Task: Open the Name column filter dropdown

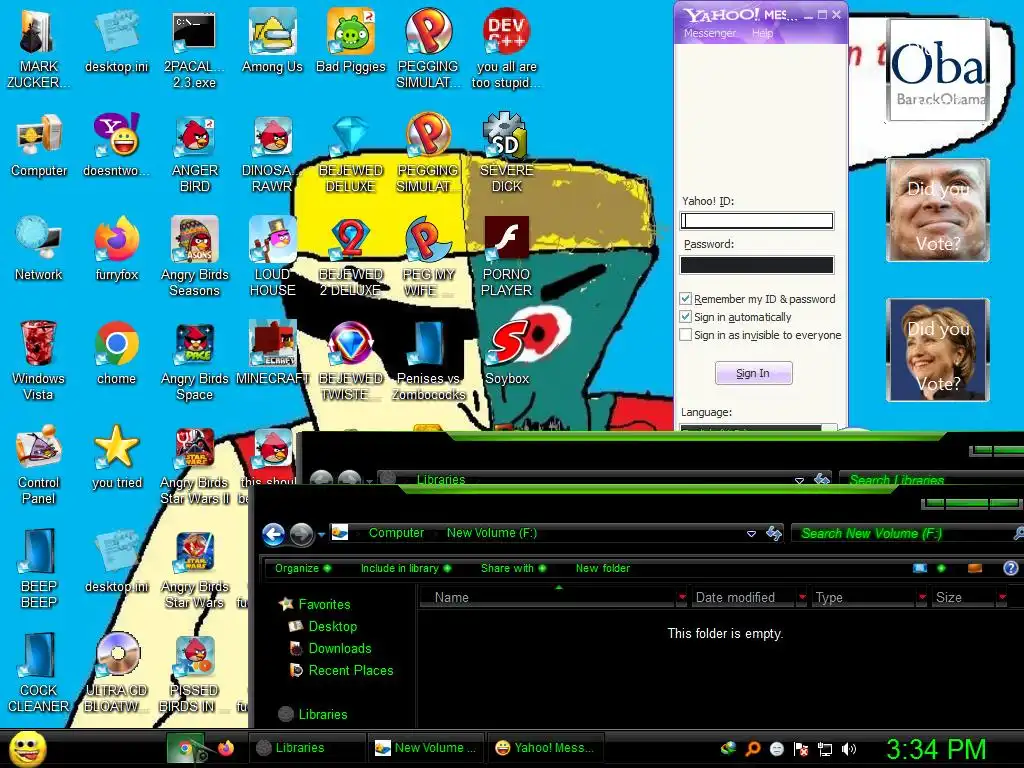Action: [x=682, y=597]
